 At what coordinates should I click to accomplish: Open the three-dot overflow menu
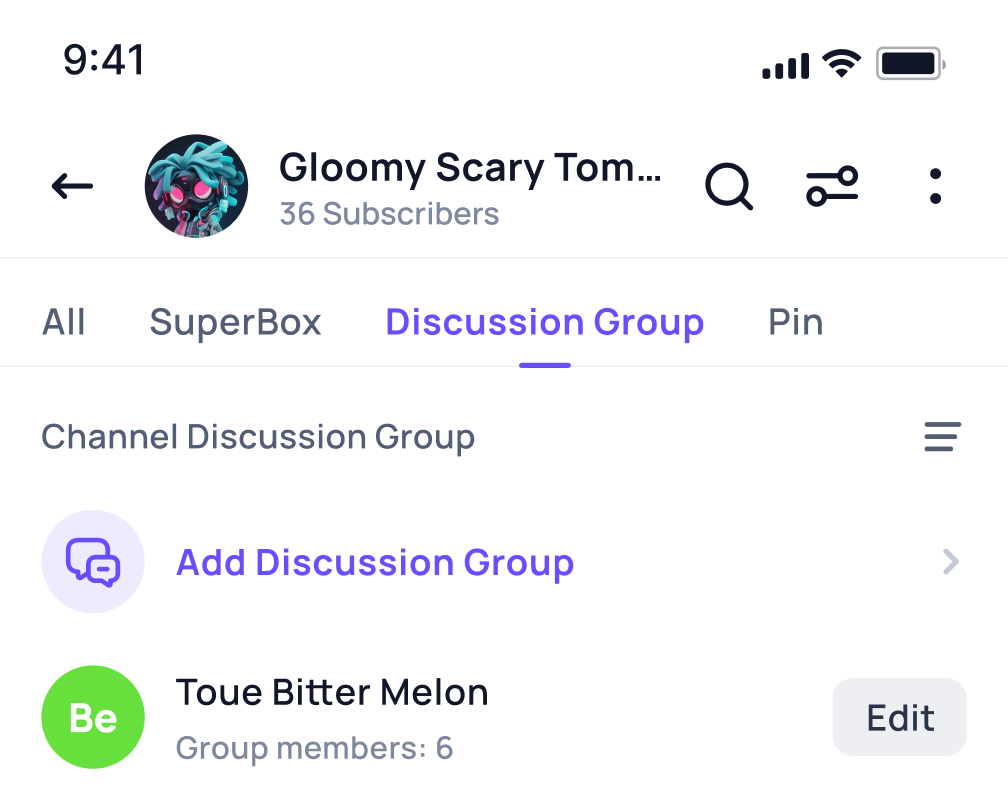point(935,186)
